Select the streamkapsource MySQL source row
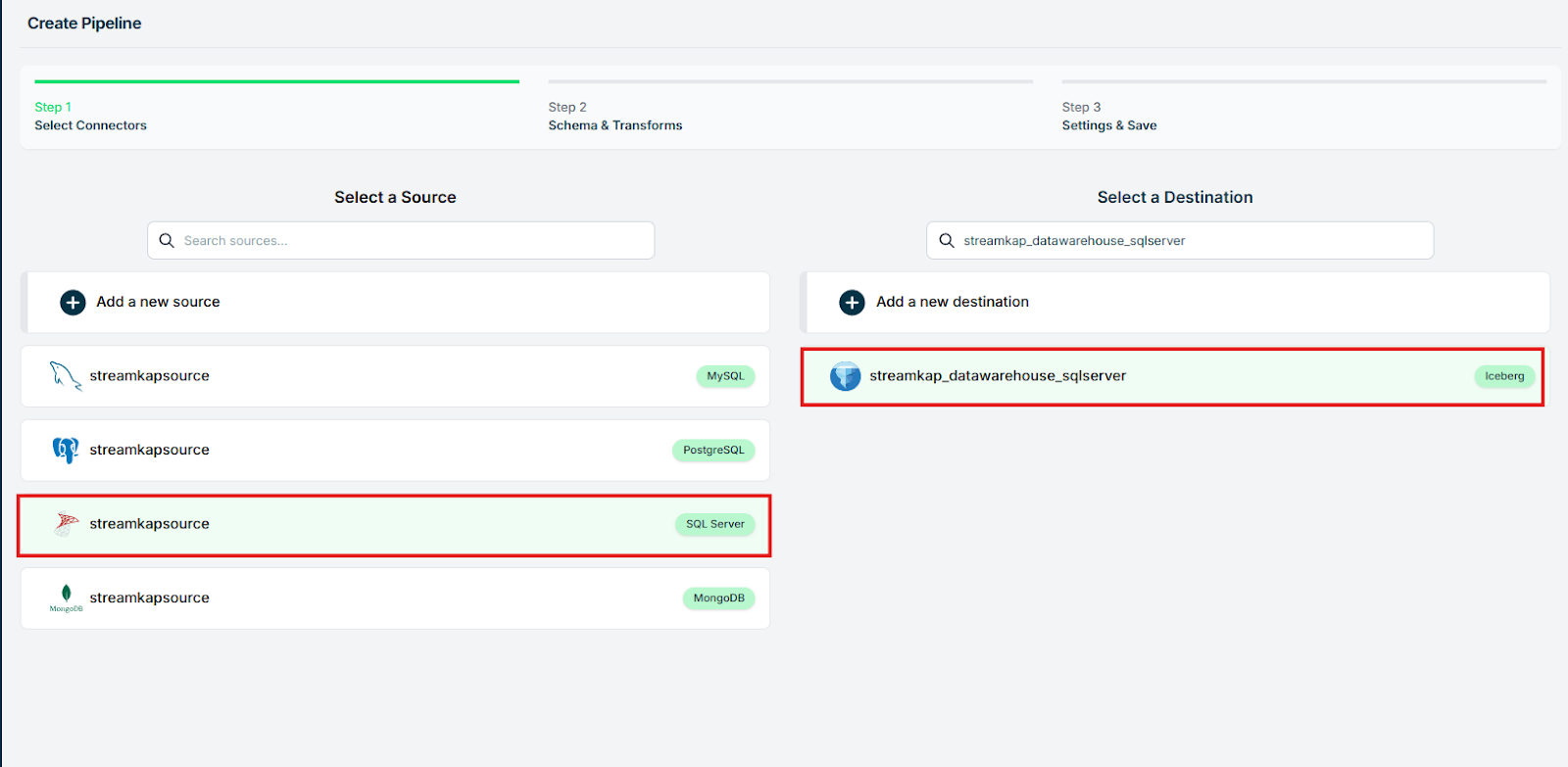Image resolution: width=1568 pixels, height=767 pixels. pos(395,376)
